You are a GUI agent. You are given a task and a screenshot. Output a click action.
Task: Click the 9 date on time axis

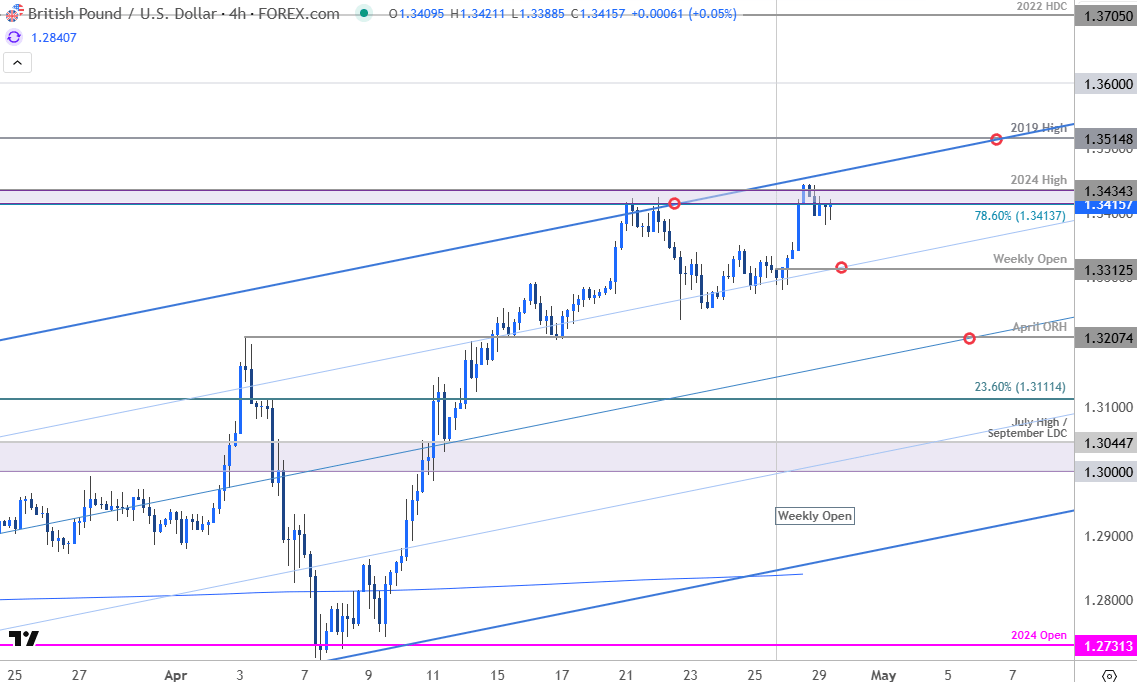coord(368,675)
